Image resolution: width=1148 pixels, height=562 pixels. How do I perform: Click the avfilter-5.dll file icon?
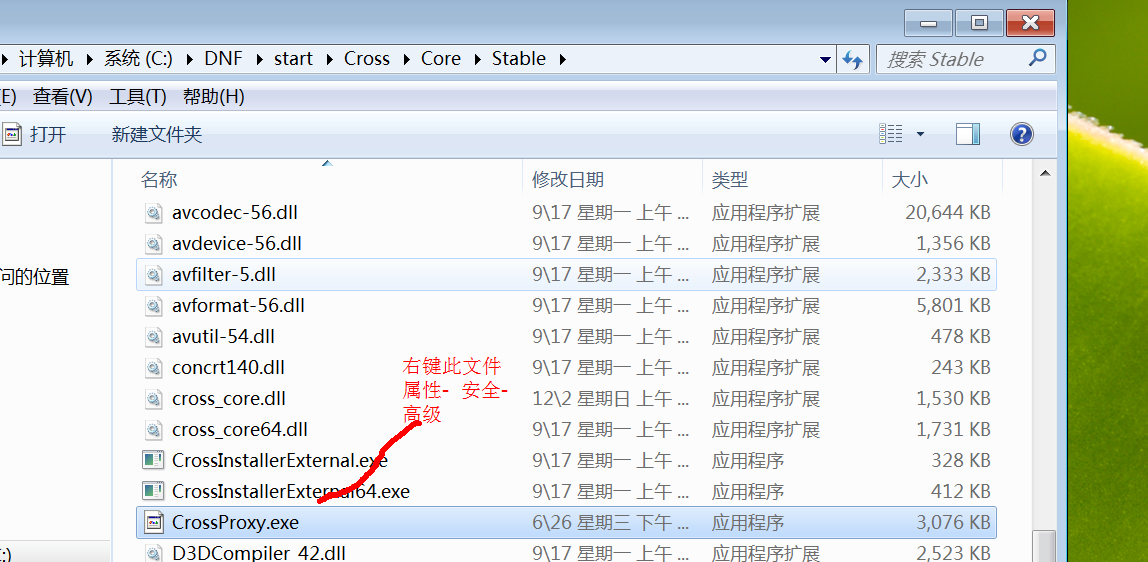153,275
